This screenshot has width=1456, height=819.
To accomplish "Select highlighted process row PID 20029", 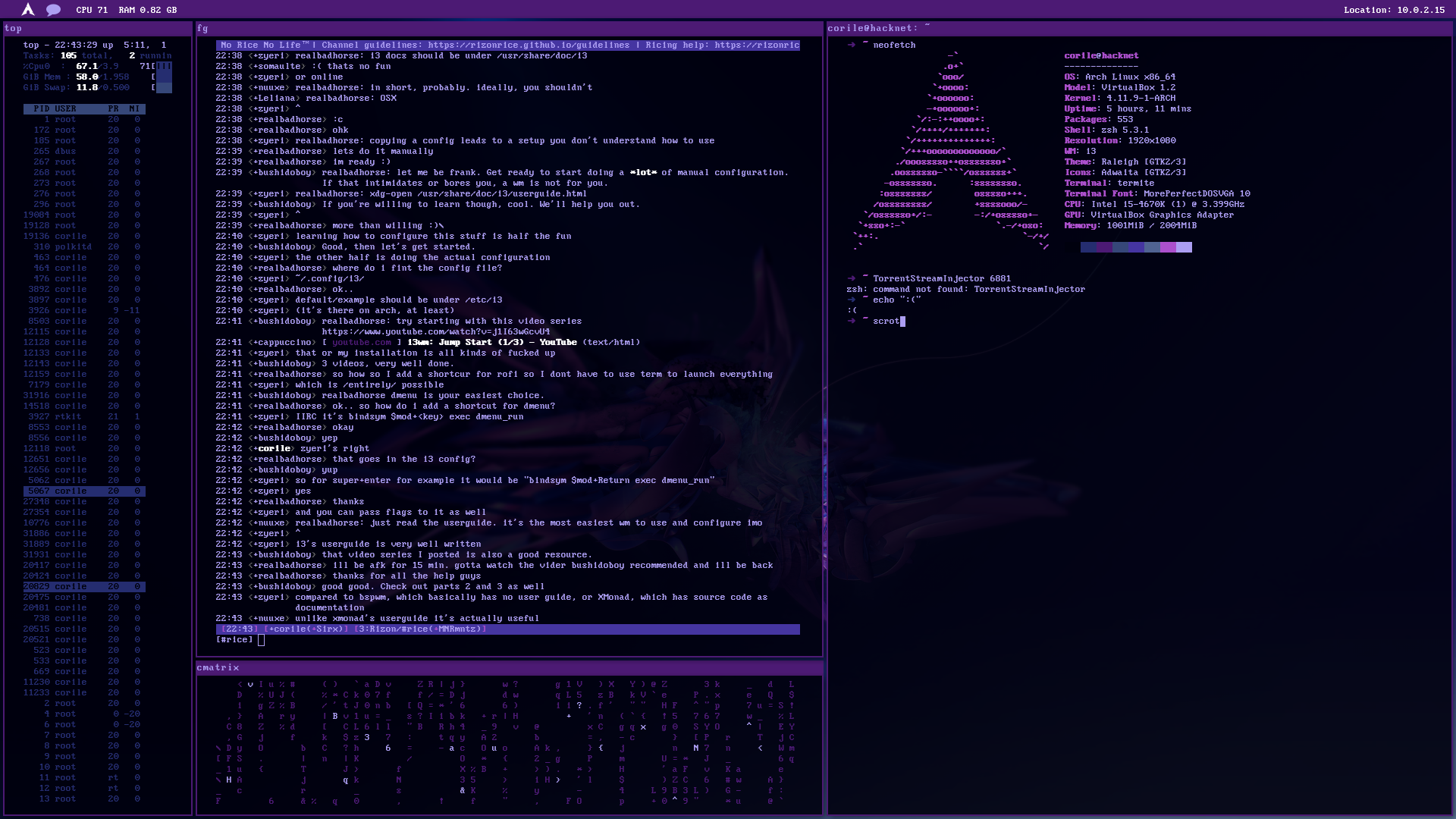I will (84, 586).
